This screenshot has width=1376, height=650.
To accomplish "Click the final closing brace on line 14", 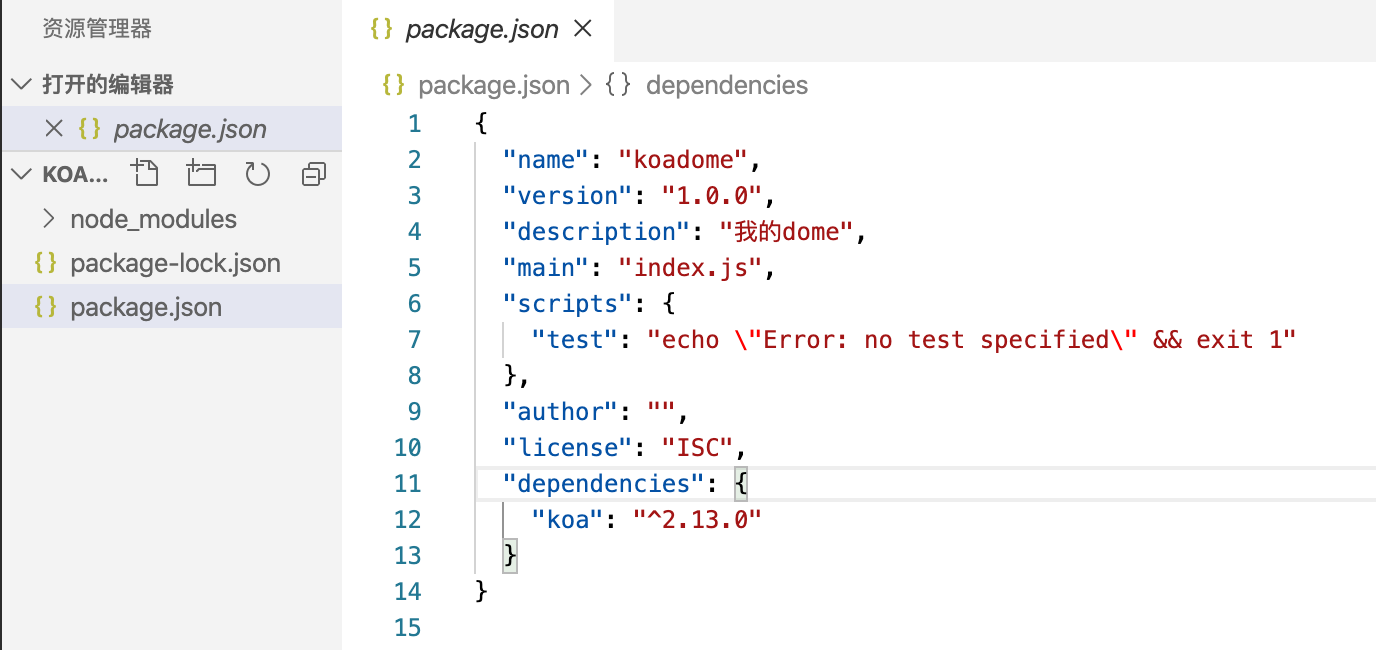I will (481, 592).
